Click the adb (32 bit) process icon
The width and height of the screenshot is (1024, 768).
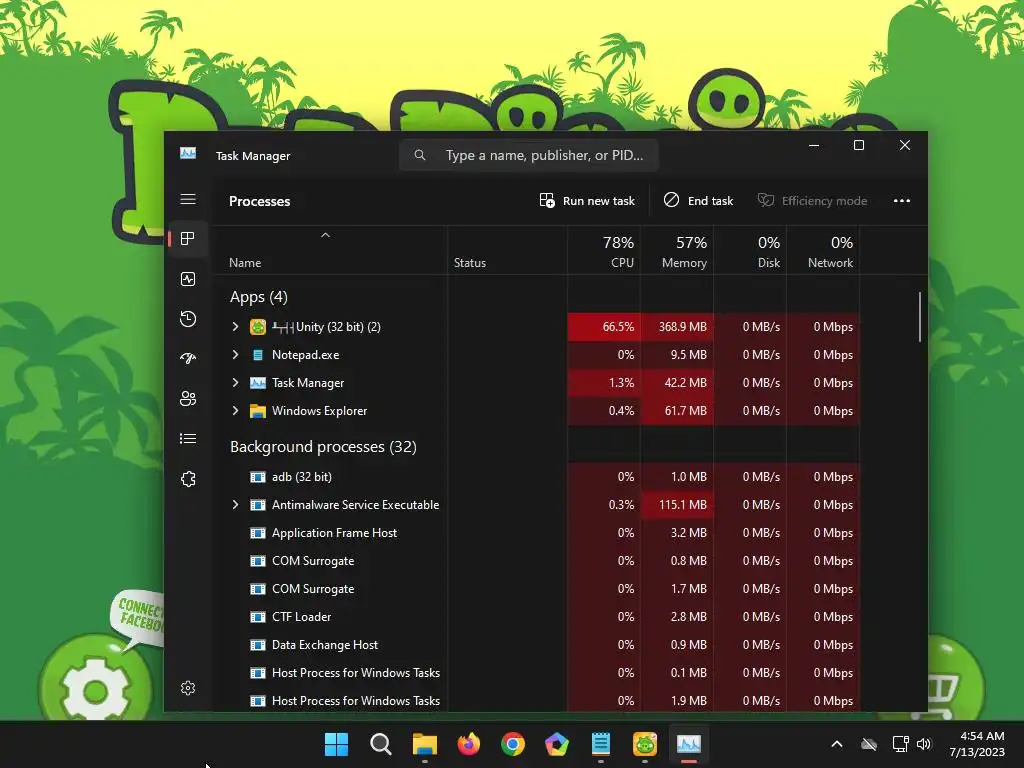click(x=258, y=477)
